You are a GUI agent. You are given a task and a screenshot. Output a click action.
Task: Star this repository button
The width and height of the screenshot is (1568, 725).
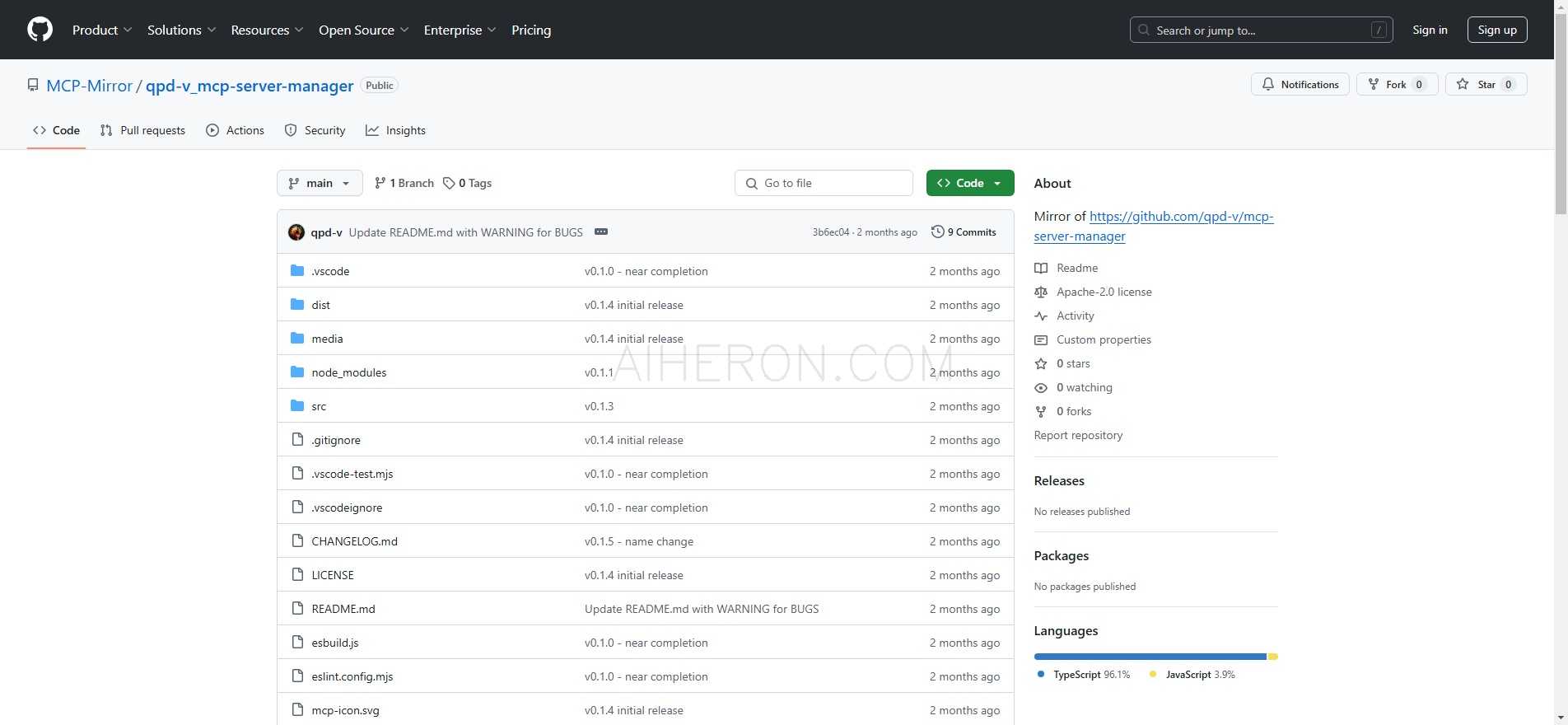point(1486,84)
